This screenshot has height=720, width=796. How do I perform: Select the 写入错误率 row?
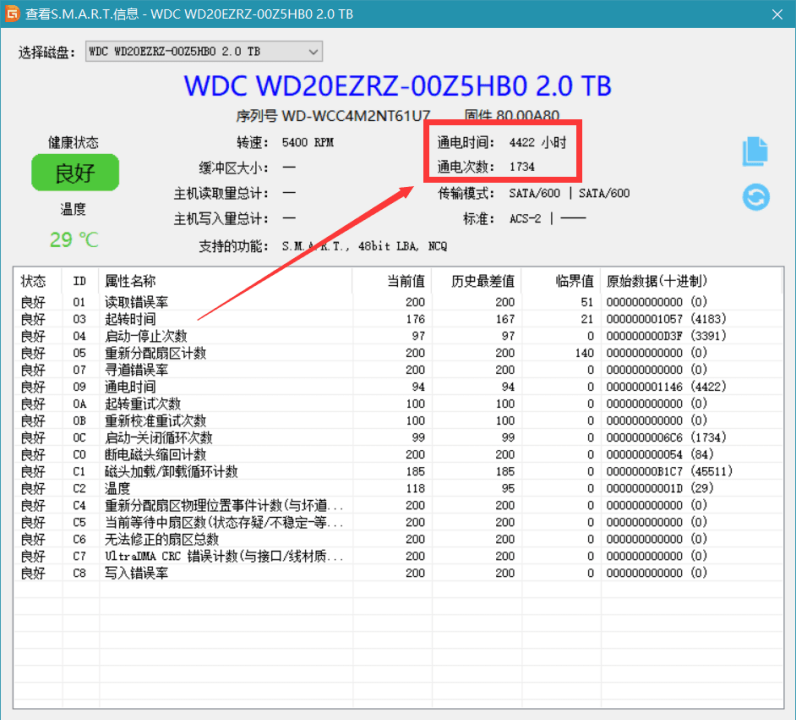point(398,573)
